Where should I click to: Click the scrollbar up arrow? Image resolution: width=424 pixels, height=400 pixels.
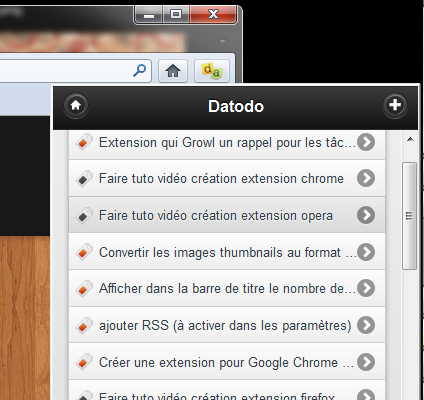pos(410,139)
